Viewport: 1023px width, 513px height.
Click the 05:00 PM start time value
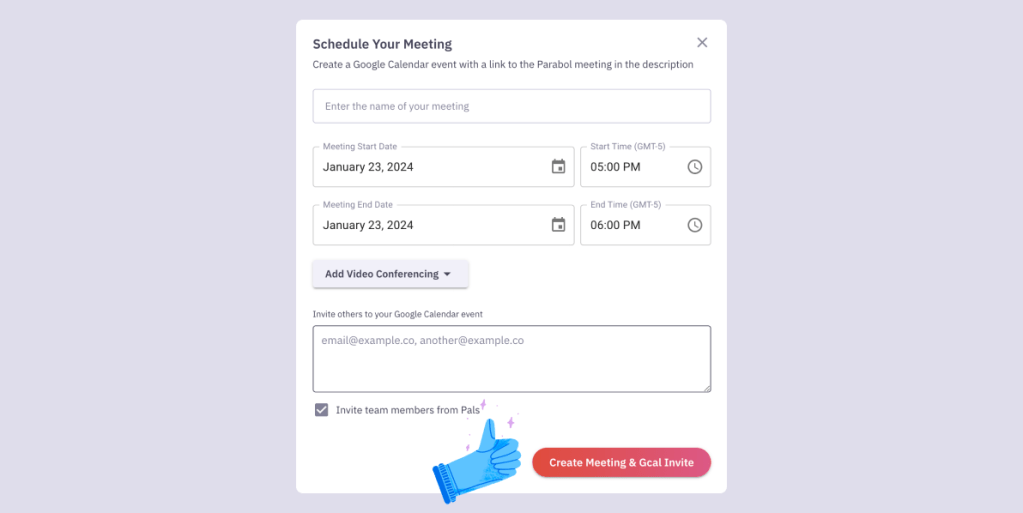615,167
